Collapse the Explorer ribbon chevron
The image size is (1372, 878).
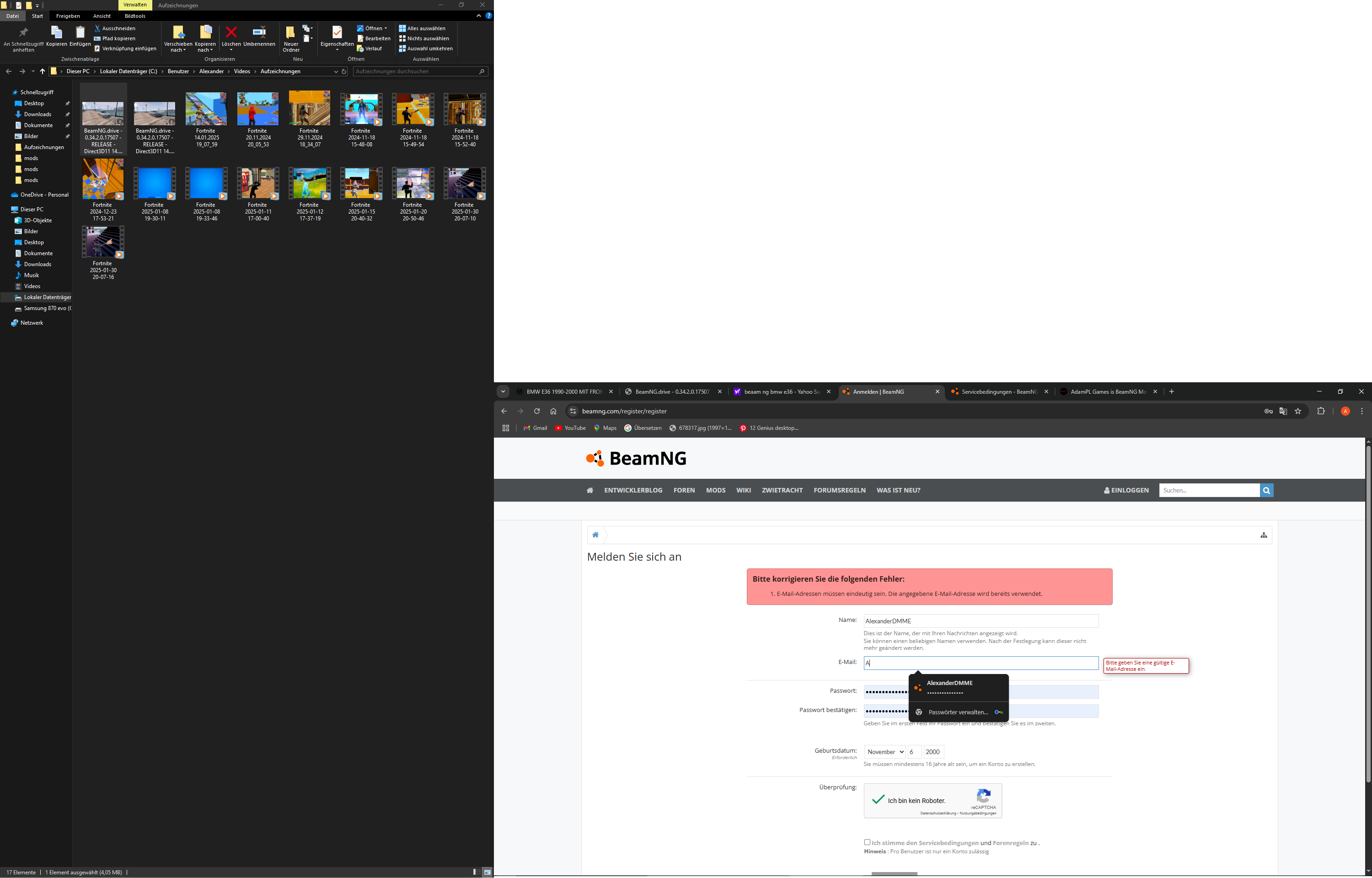478,16
